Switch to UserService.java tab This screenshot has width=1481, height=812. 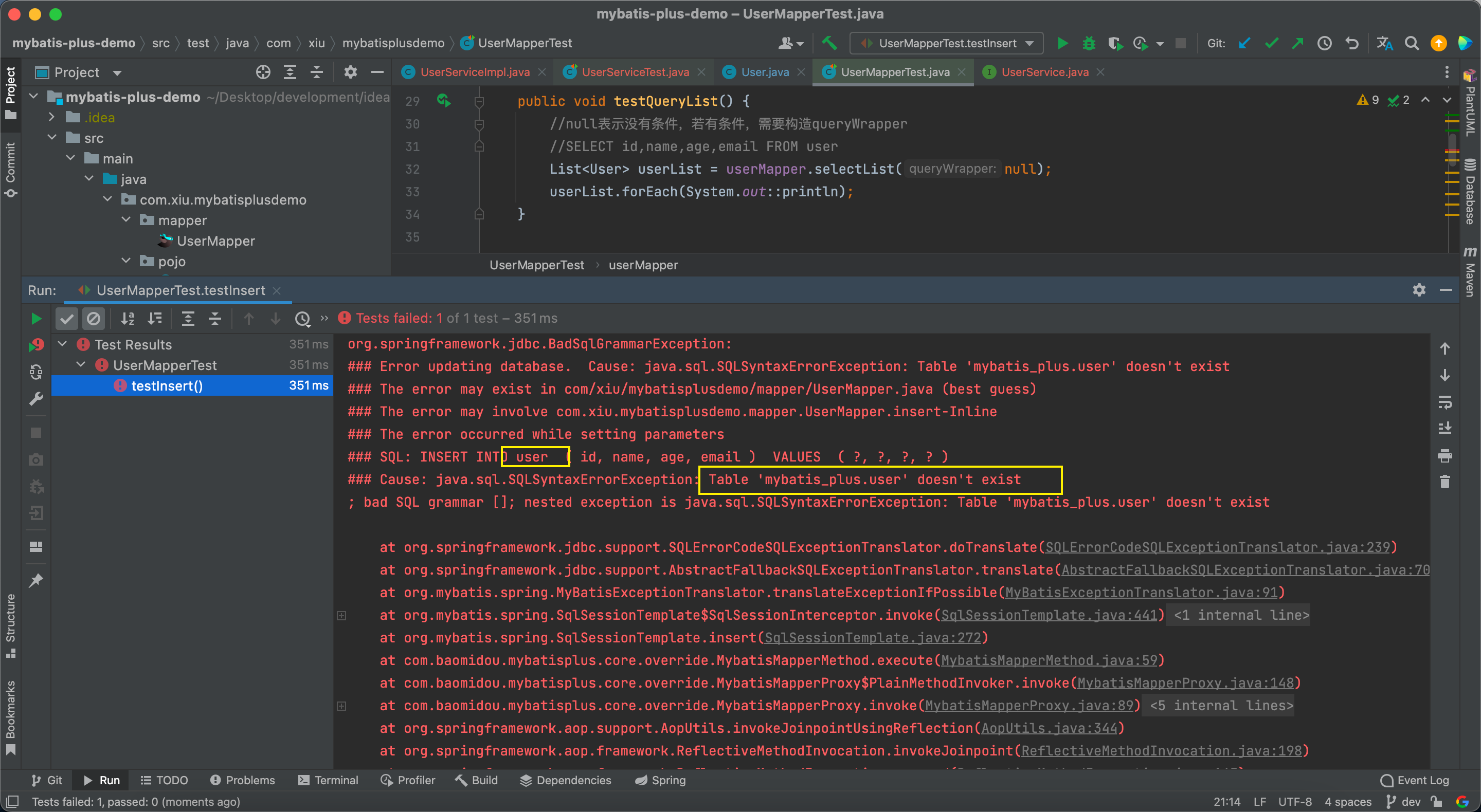coord(1044,72)
